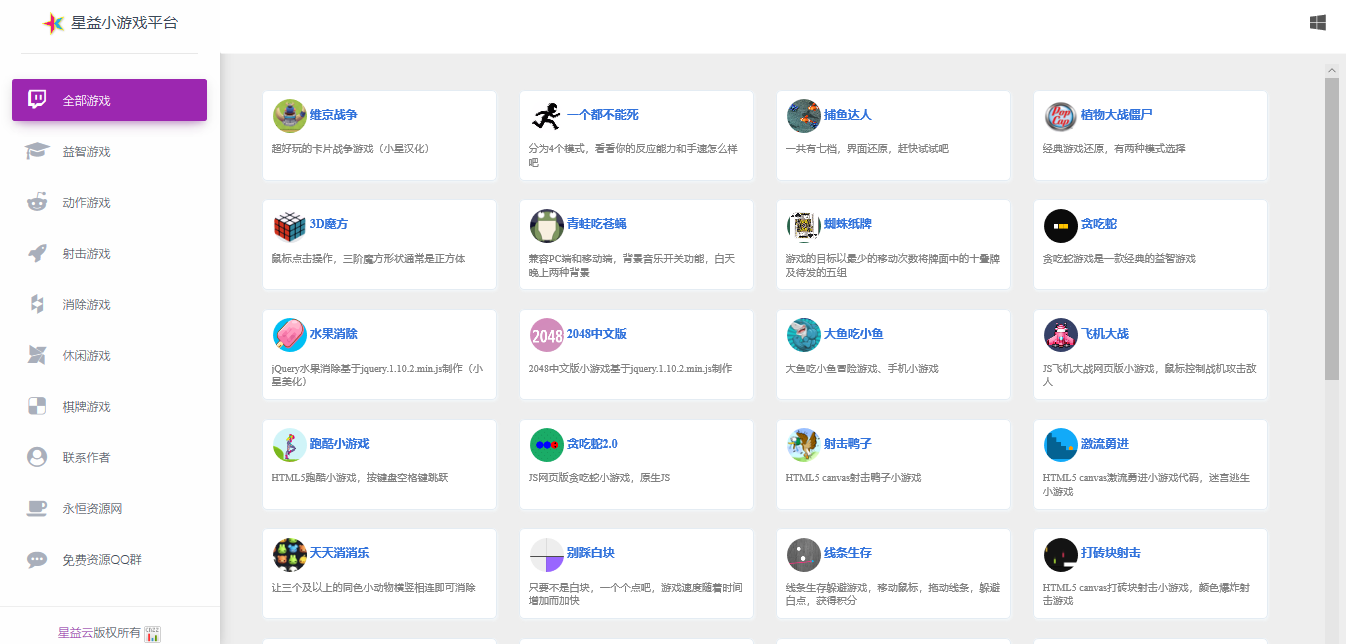This screenshot has width=1346, height=644.
Task: Select the 贪吃蛇 black circle icon
Action: [1061, 226]
